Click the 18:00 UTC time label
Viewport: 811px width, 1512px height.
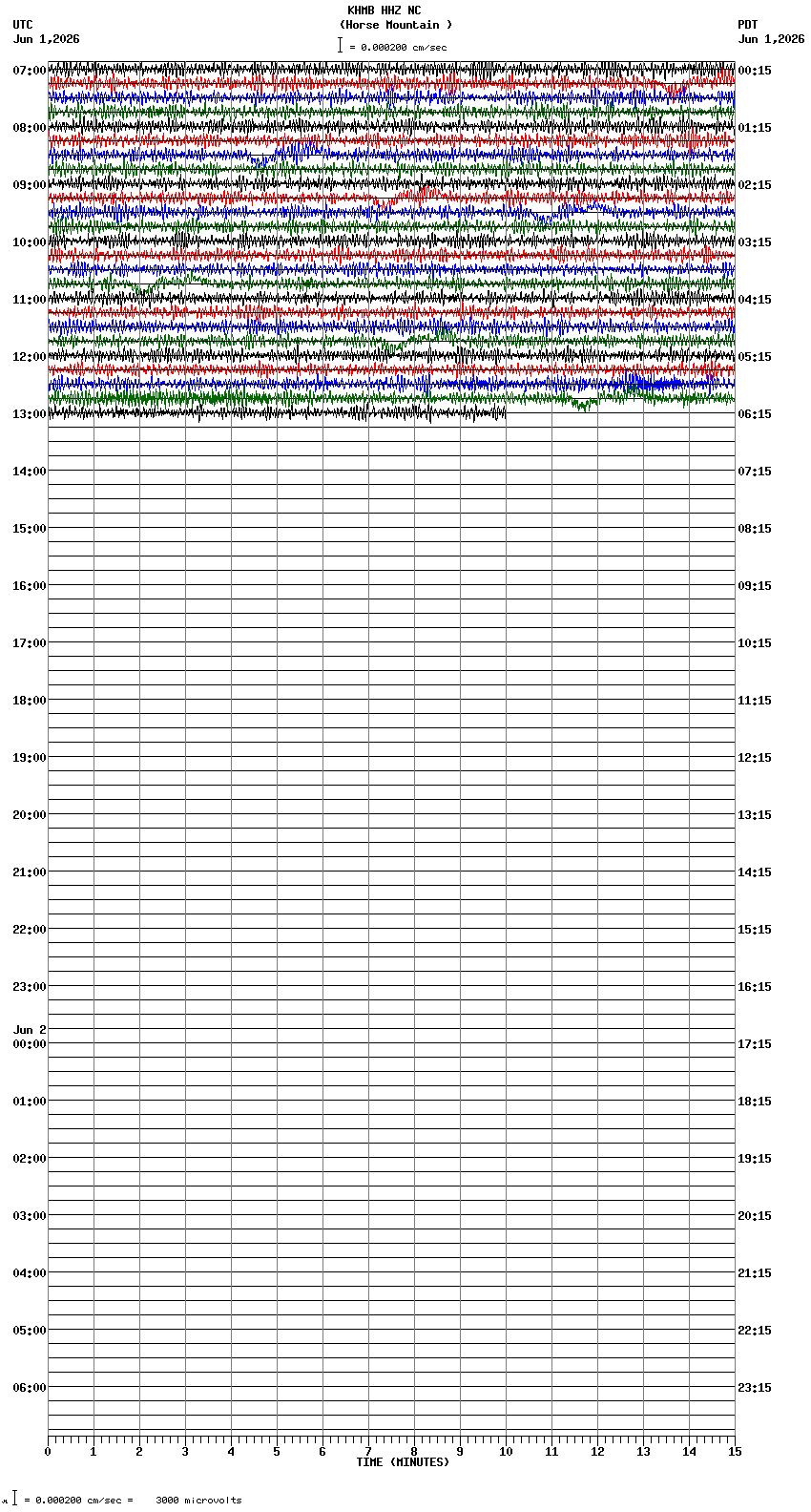30,701
